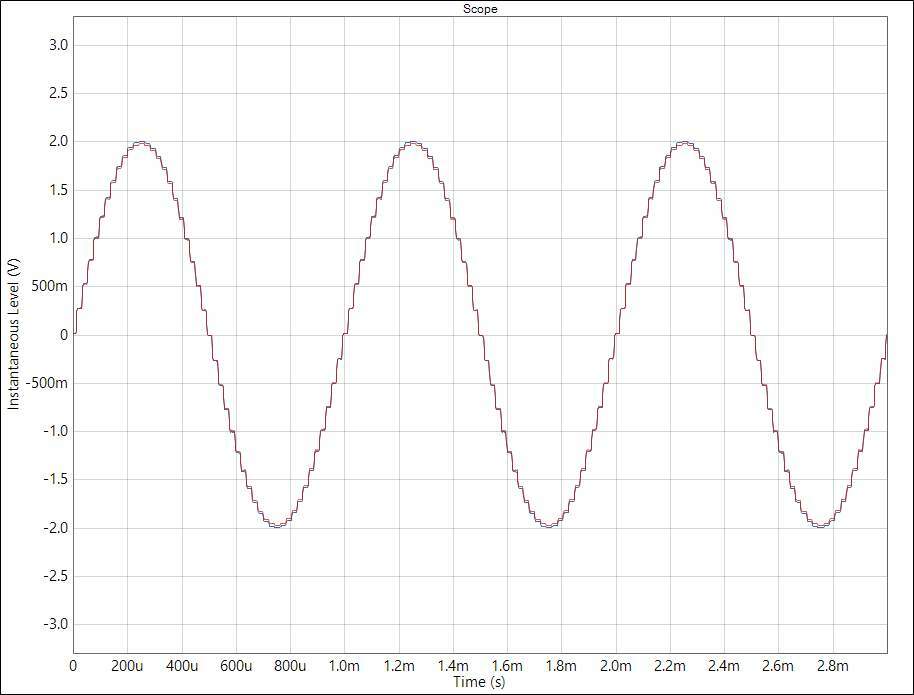Click the Time (s) axis label
This screenshot has width=914, height=695.
(x=479, y=682)
